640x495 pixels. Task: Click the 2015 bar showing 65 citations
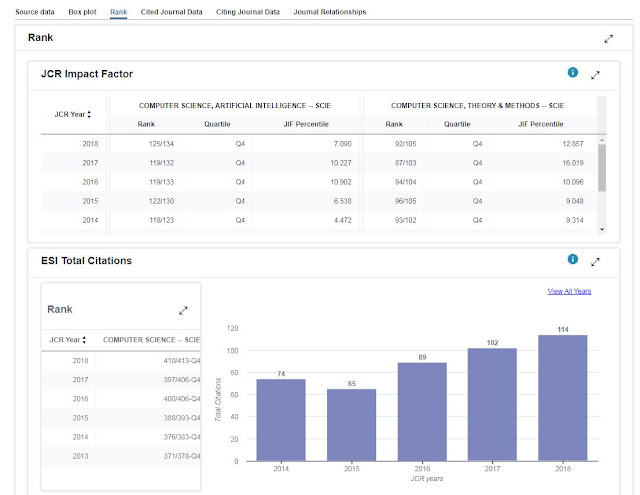[x=351, y=425]
